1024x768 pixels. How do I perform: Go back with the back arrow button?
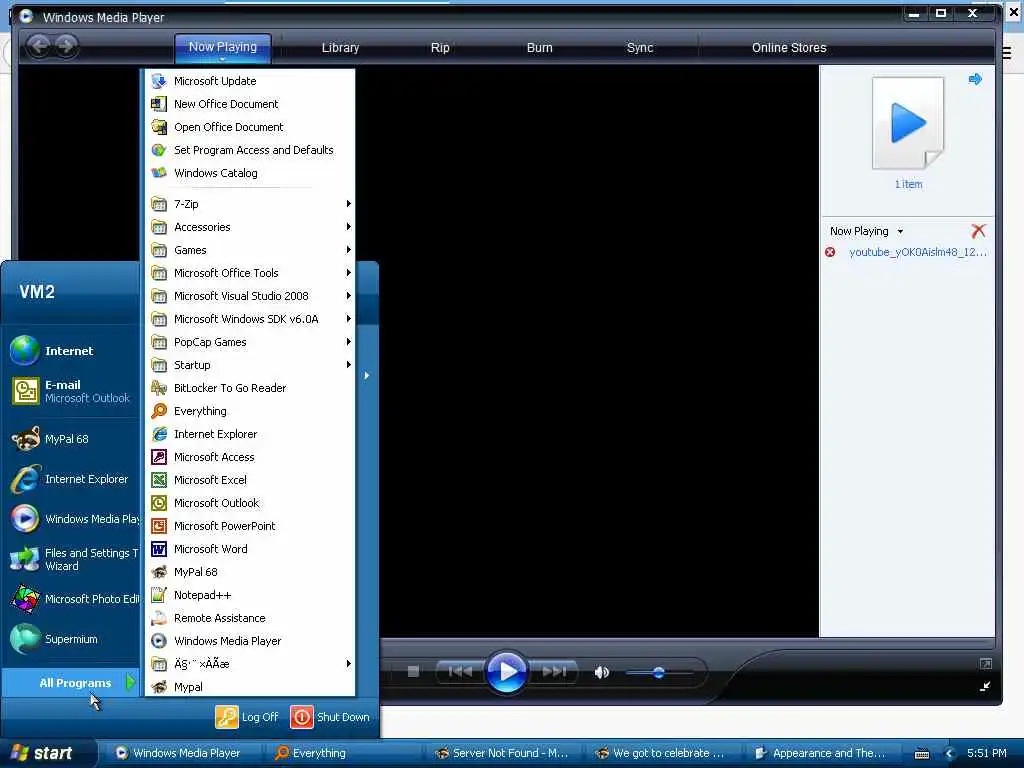point(39,46)
